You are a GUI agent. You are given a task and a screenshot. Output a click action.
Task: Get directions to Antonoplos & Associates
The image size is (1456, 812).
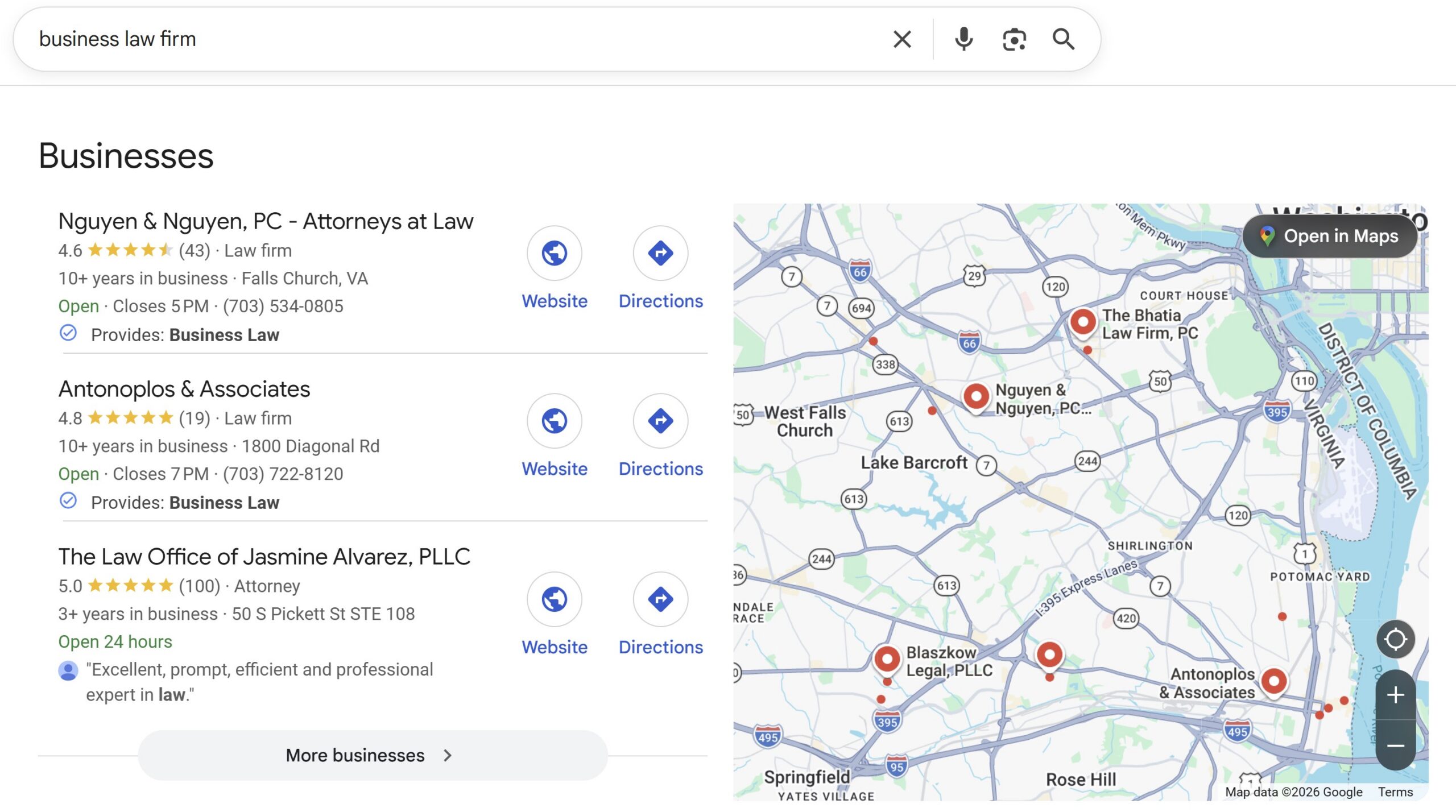click(660, 421)
